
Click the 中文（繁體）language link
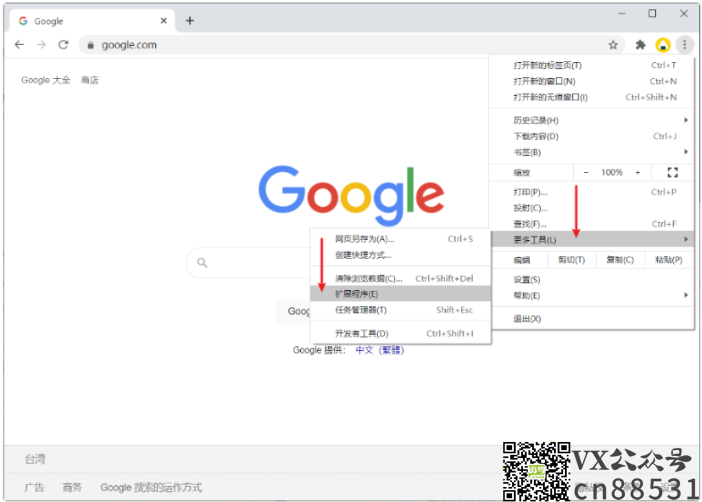coord(380,350)
